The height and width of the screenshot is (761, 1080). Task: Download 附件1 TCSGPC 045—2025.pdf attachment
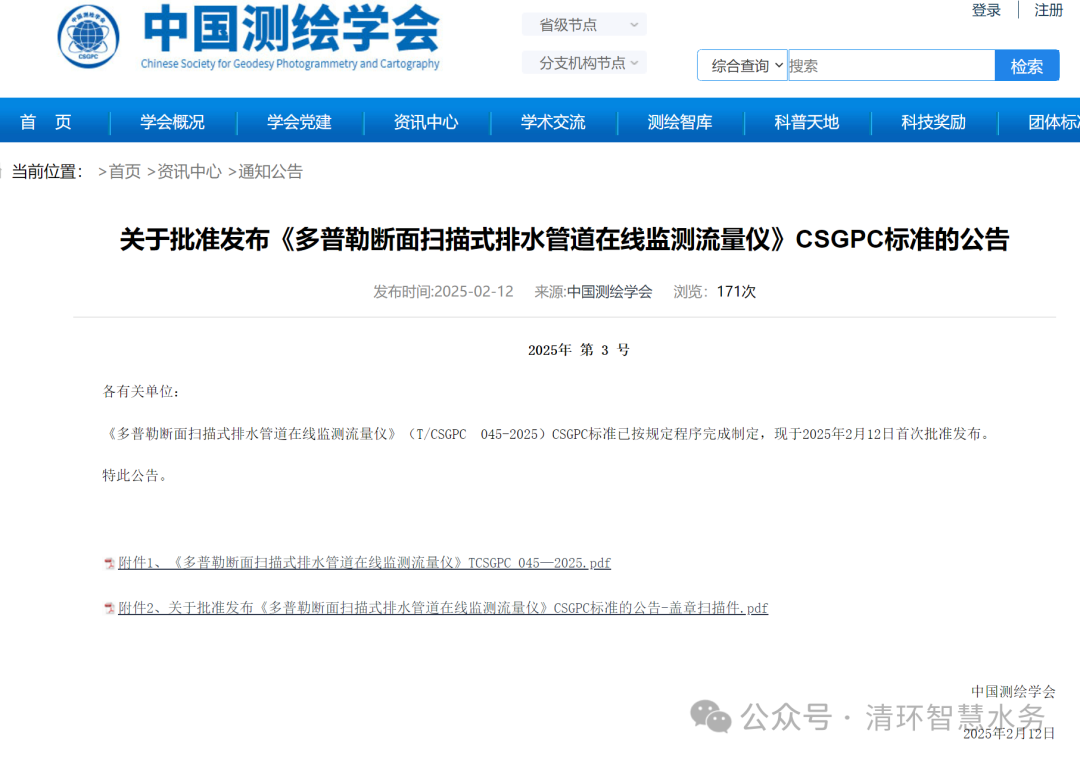364,563
